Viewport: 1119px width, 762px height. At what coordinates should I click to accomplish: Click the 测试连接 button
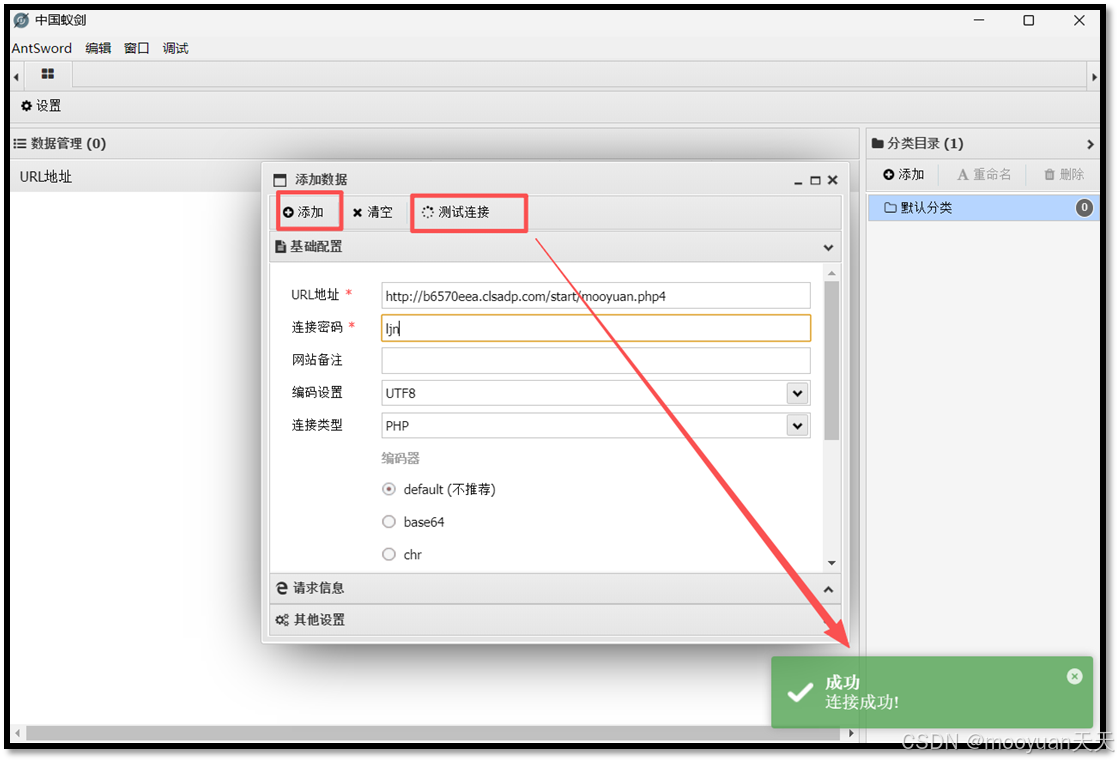455,212
